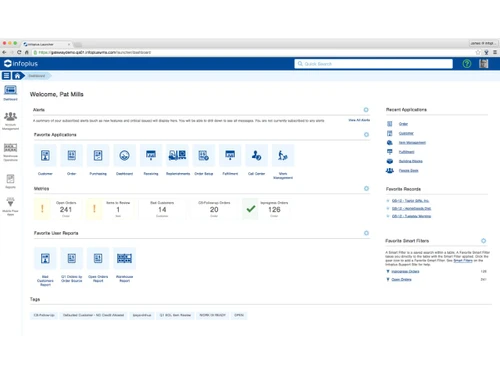
Task: Open the Favorite Smart Filters gear settings
Action: (484, 241)
